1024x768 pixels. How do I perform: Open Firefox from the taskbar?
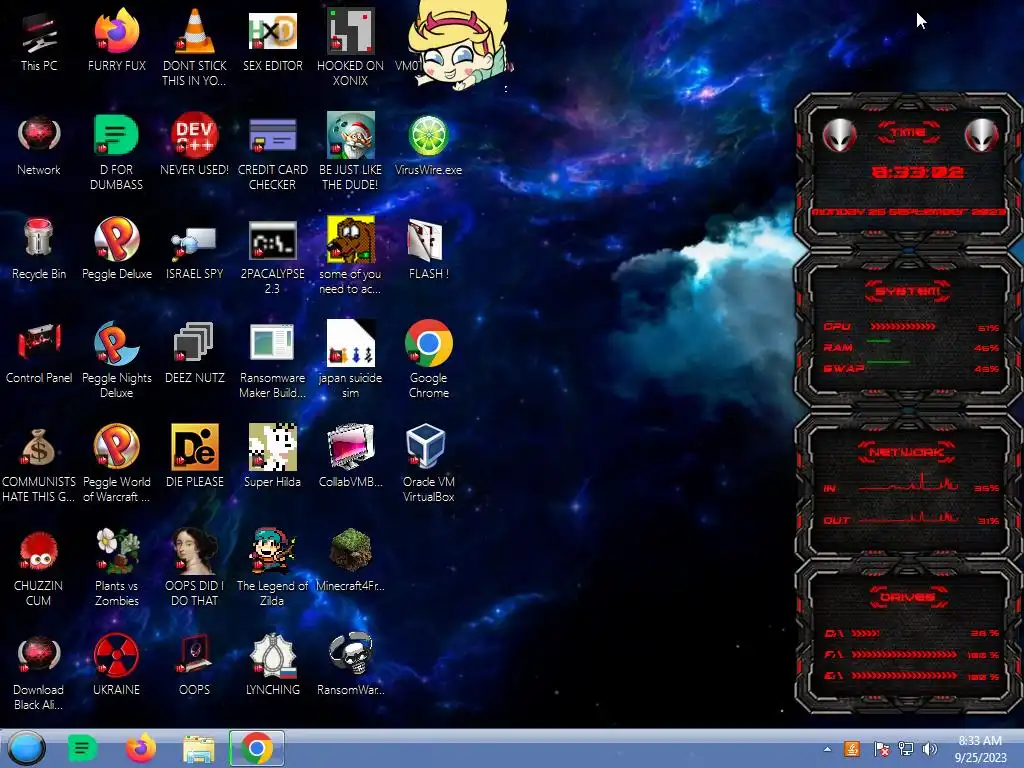pos(141,748)
